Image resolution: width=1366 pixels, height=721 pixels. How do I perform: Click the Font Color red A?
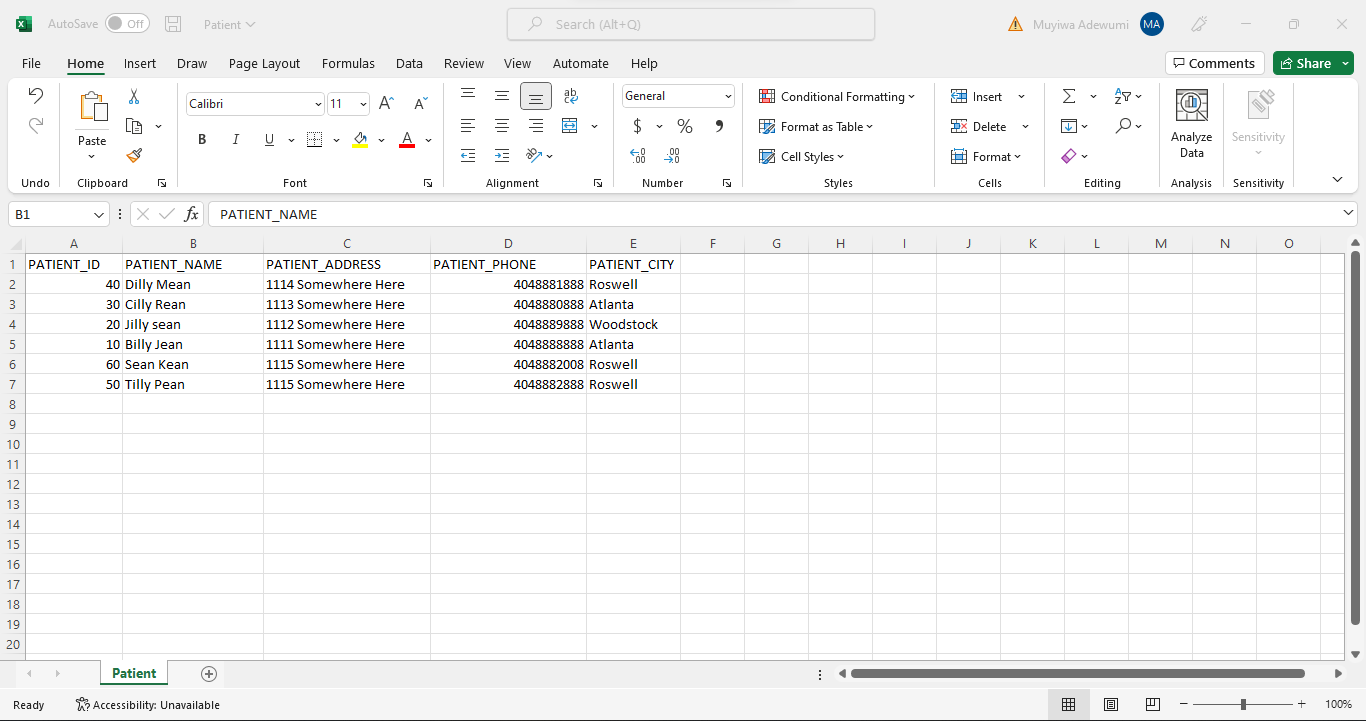point(407,140)
